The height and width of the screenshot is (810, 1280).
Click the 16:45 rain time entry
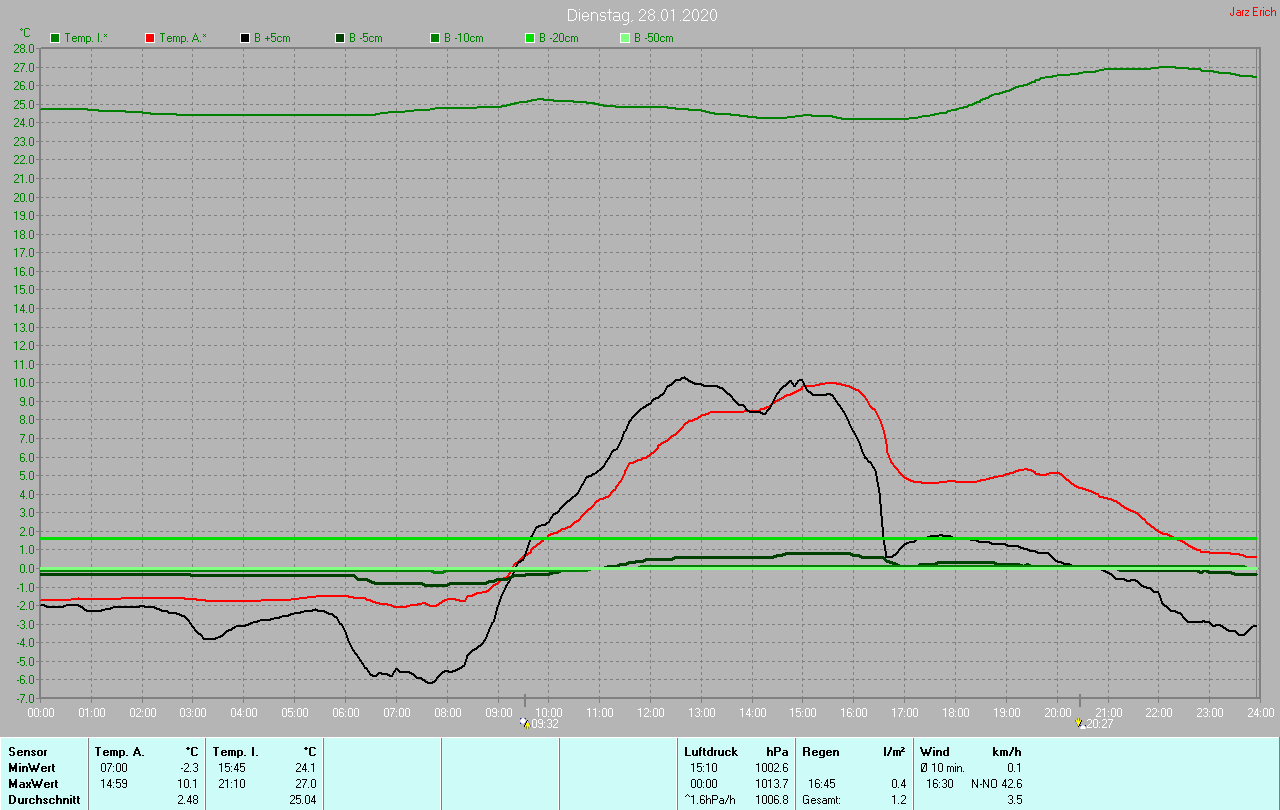[x=822, y=783]
